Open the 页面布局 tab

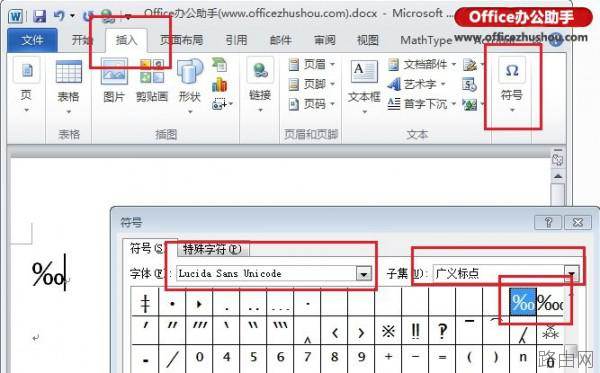pos(181,40)
